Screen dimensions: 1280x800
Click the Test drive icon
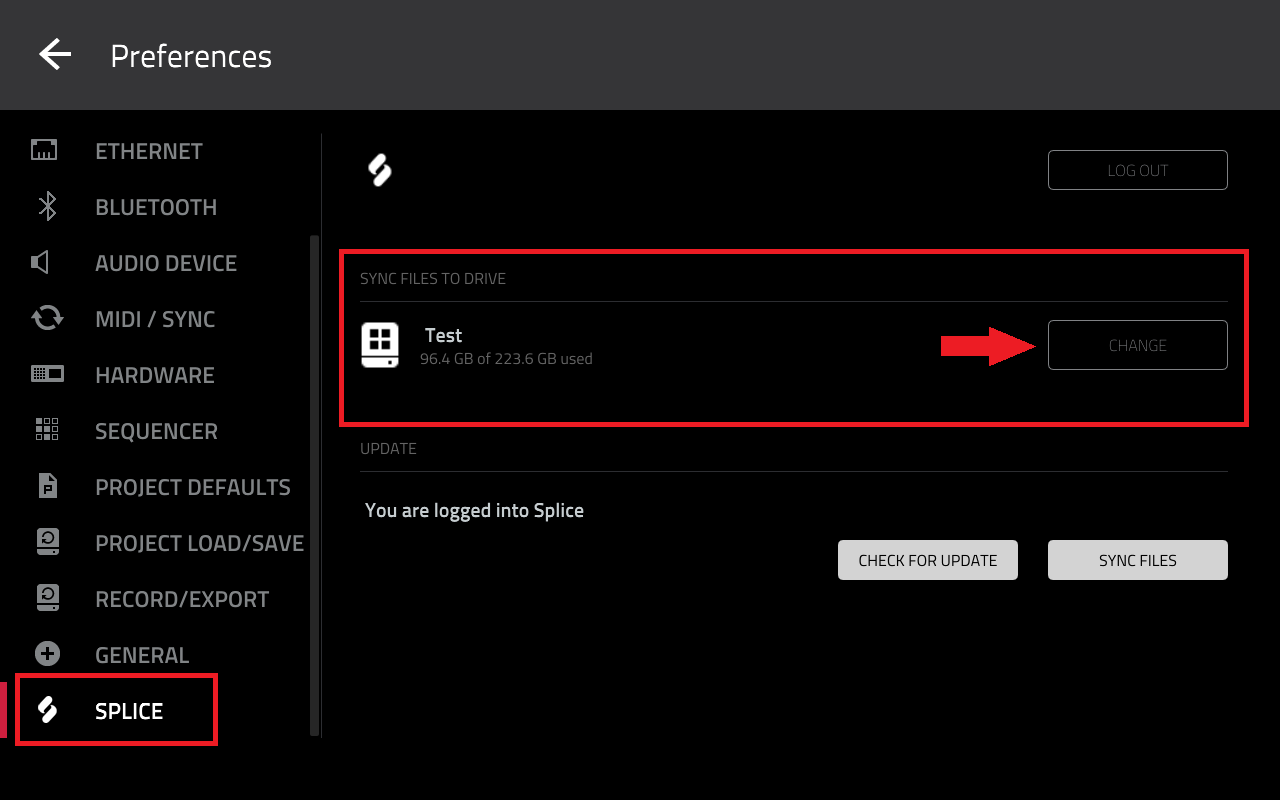(380, 345)
